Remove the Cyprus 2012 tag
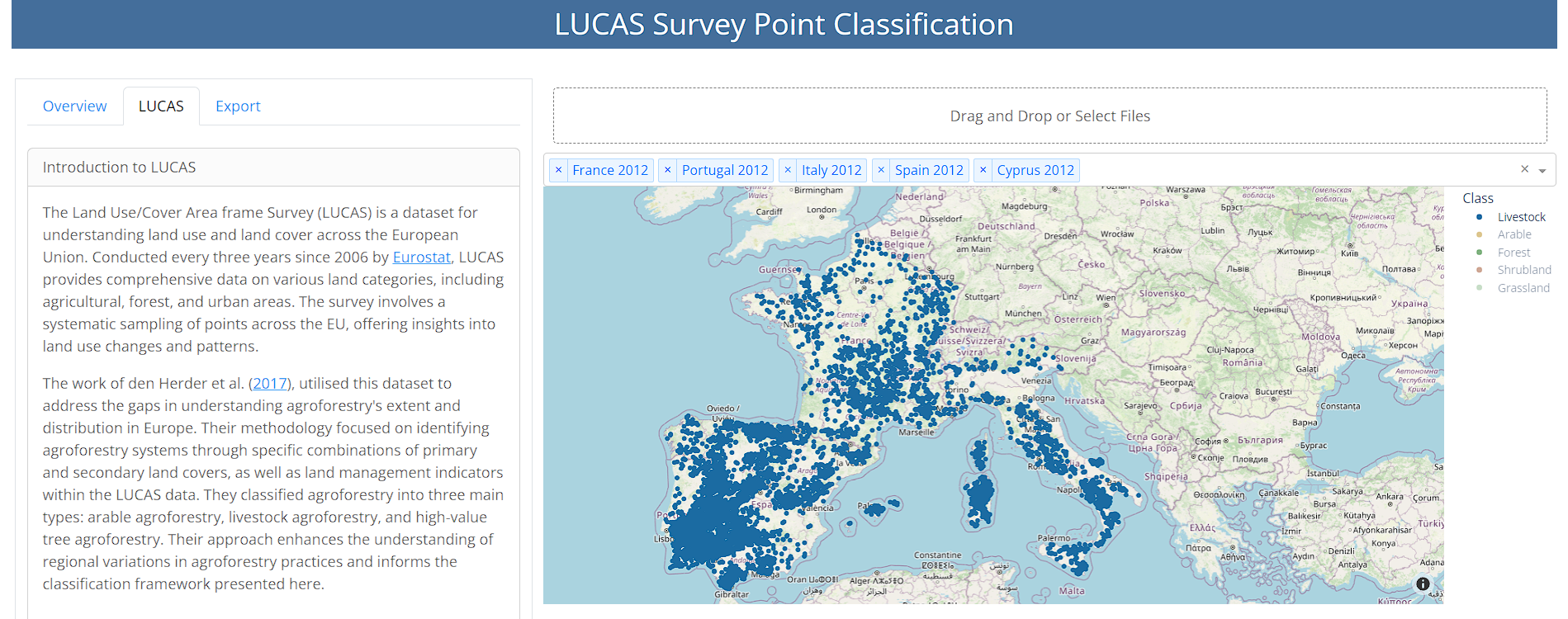 [x=983, y=170]
